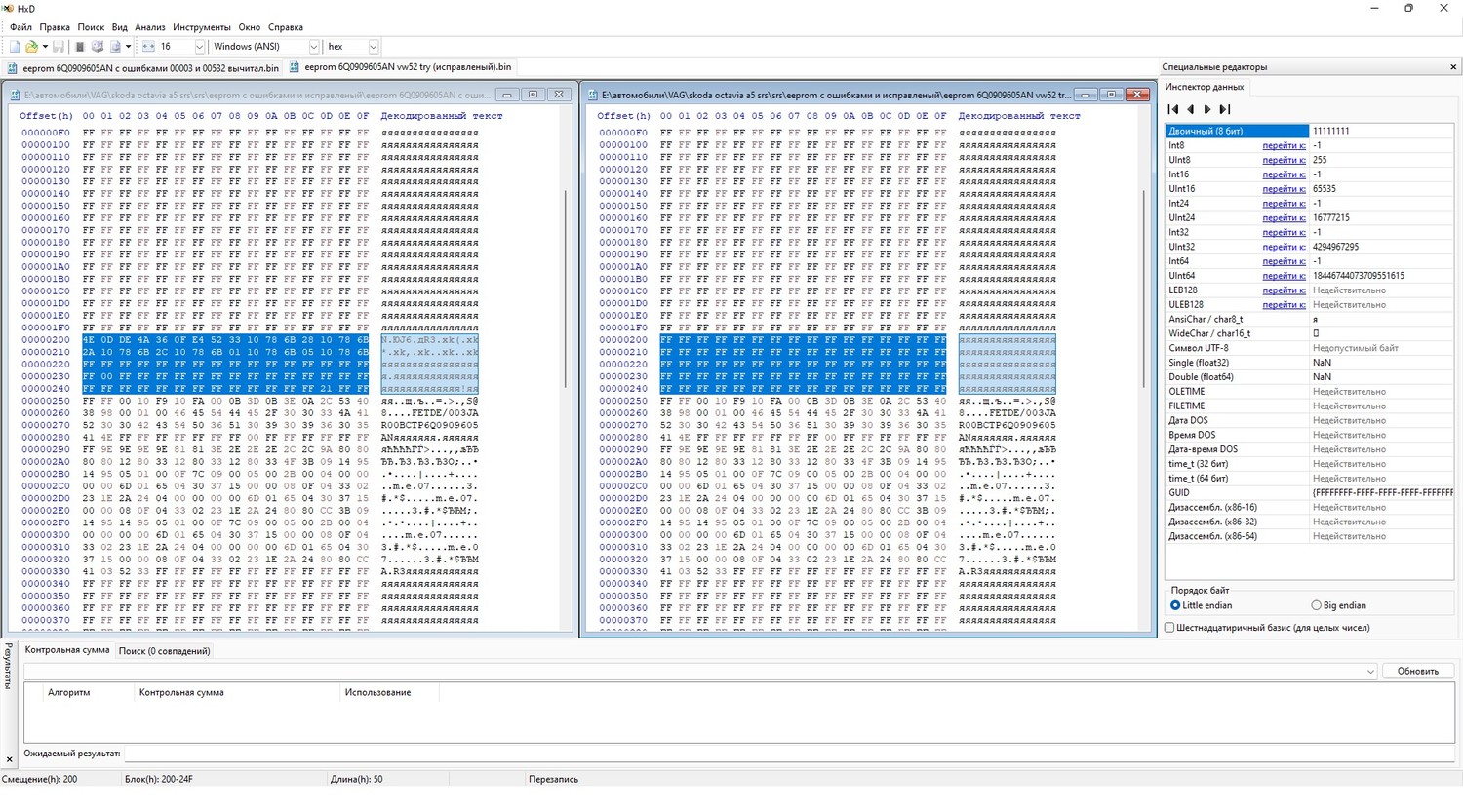Select Big endian byte order

click(x=1317, y=605)
